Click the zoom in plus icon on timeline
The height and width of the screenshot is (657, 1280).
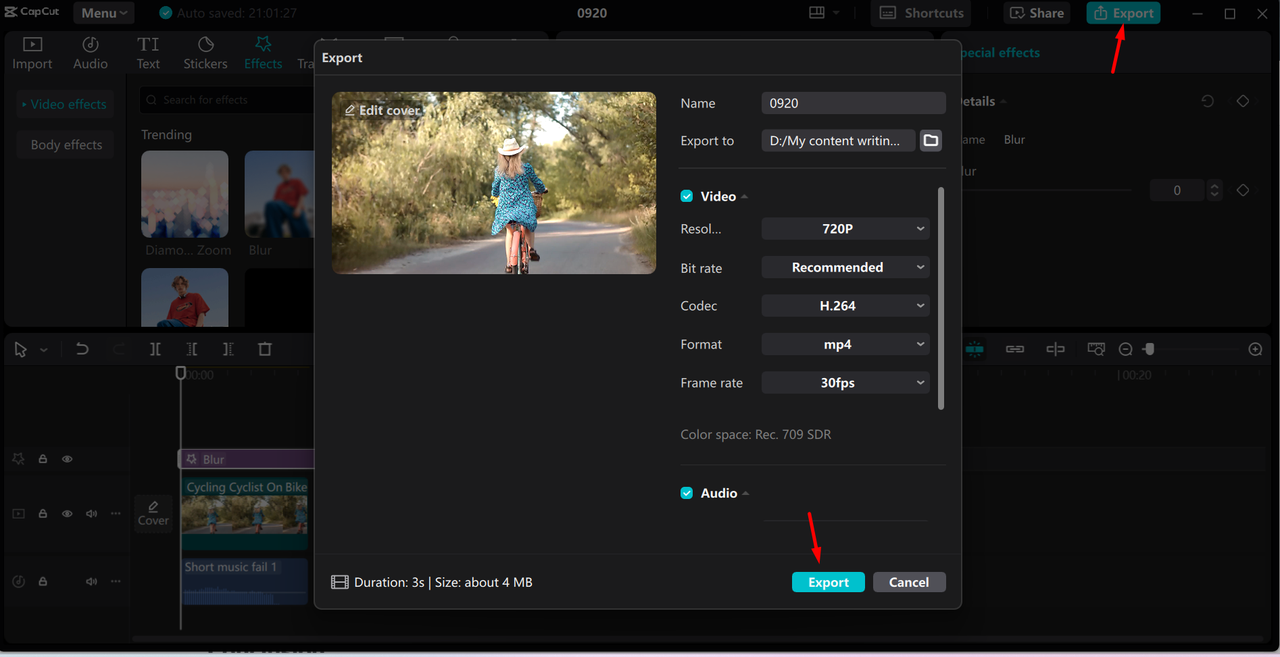tap(1255, 349)
